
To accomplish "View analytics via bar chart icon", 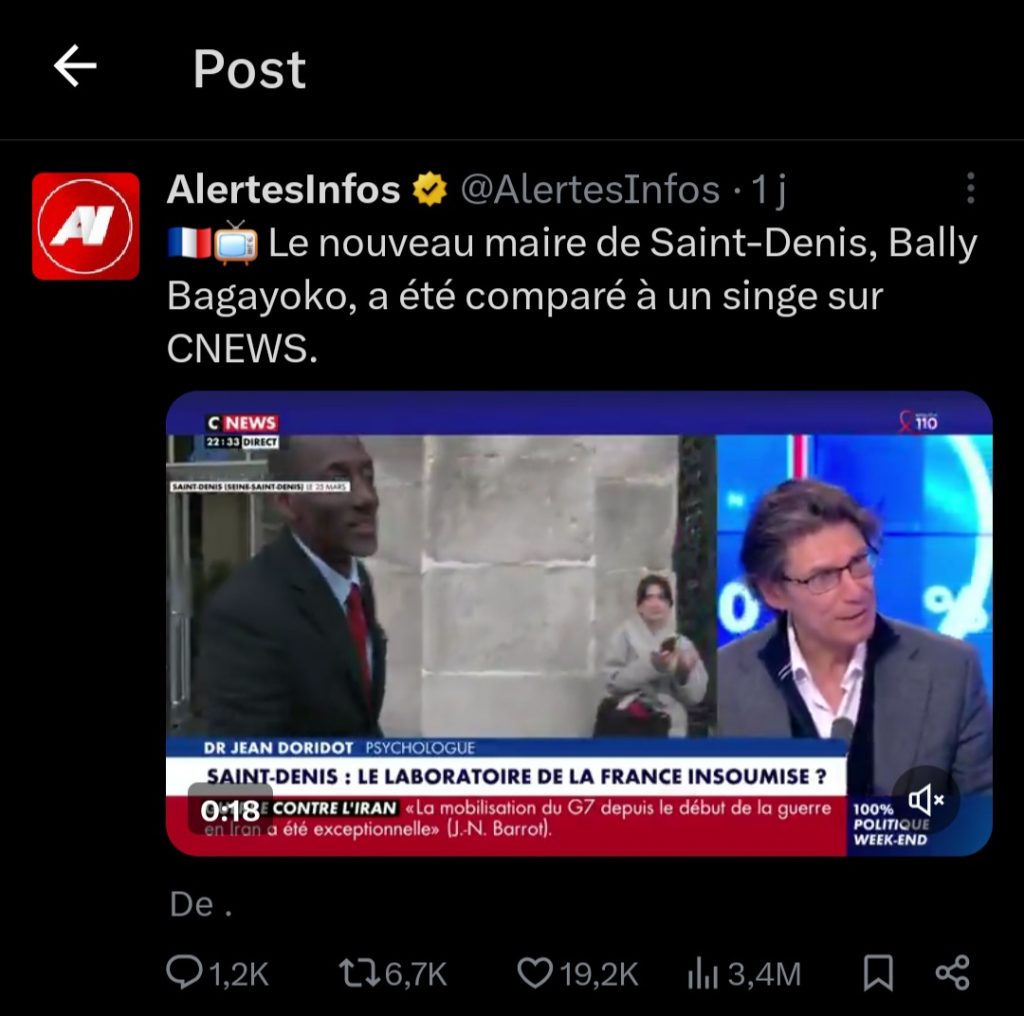I will click(x=703, y=975).
